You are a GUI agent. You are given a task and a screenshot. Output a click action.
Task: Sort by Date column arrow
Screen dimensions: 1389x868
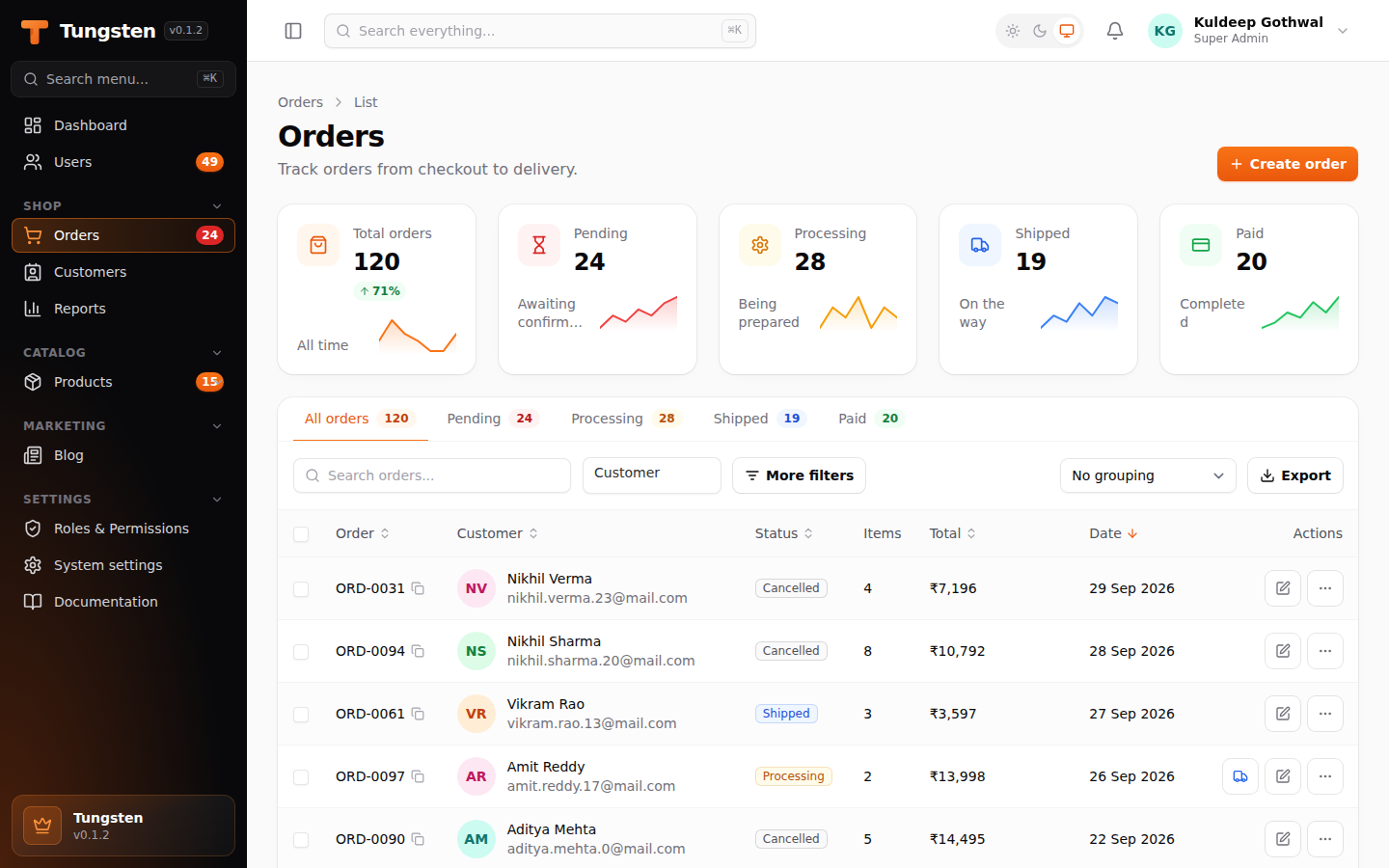[1132, 533]
